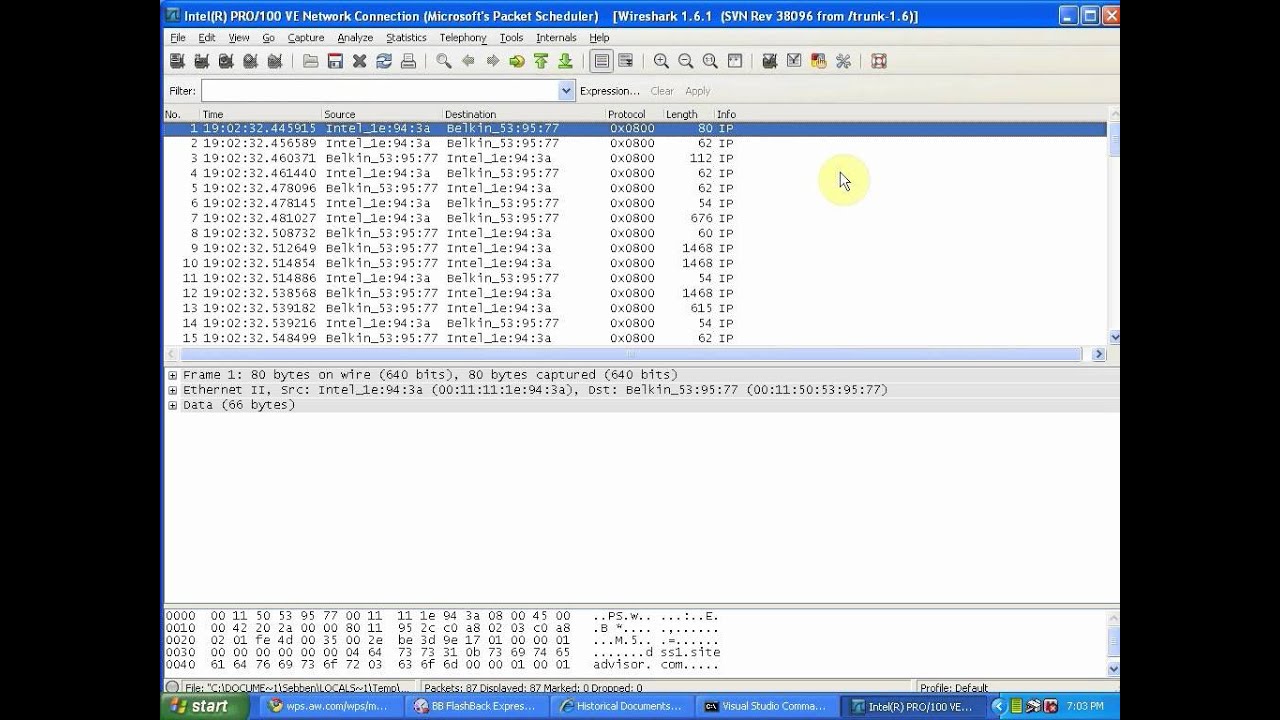This screenshot has width=1280, height=720.
Task: Click in the Filter text field
Action: click(380, 91)
